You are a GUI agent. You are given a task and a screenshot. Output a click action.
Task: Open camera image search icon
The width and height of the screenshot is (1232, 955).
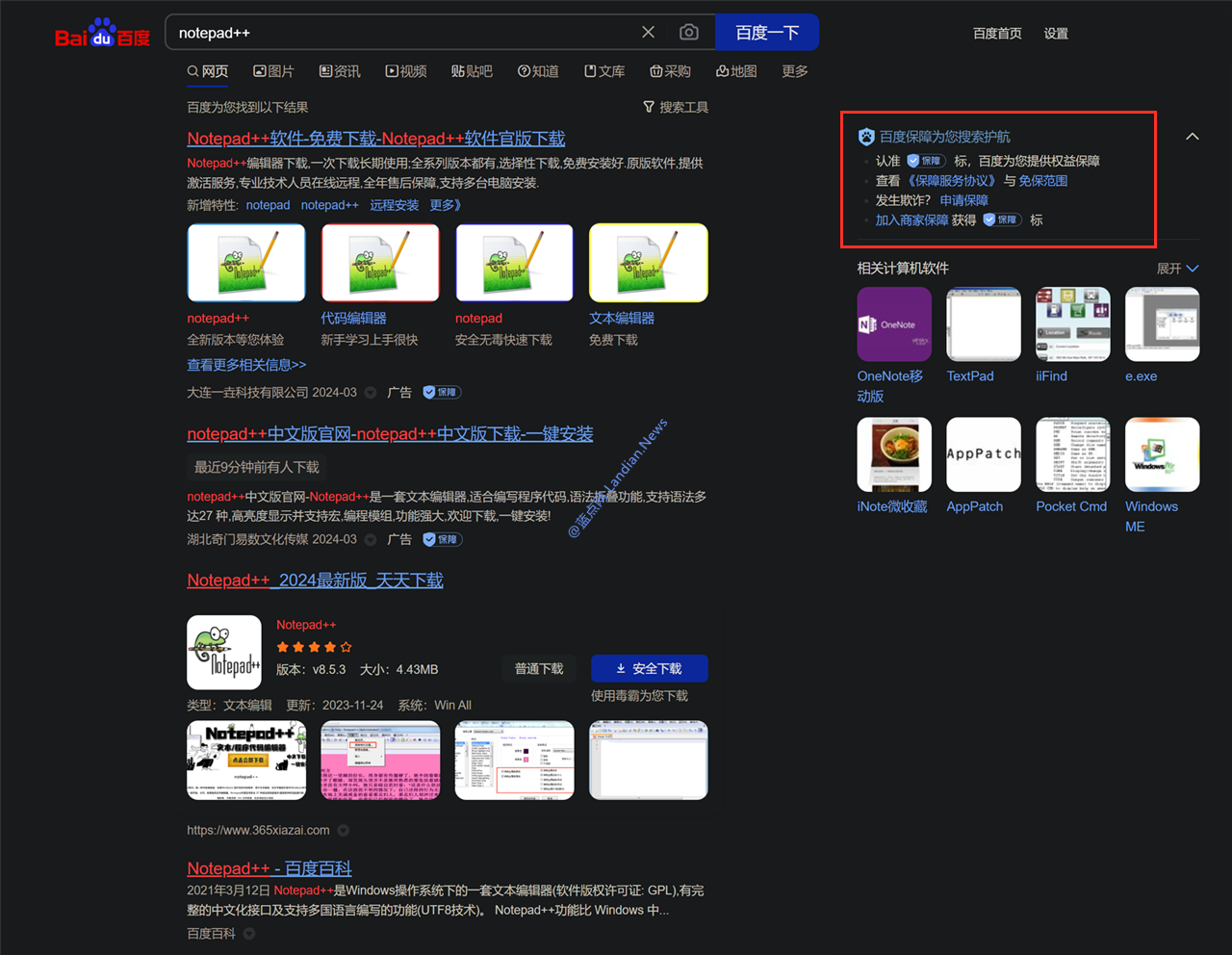tap(689, 32)
